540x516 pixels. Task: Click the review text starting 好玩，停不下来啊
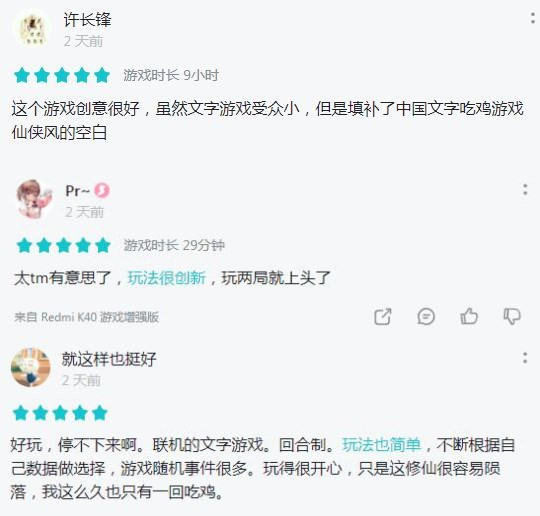pos(262,468)
